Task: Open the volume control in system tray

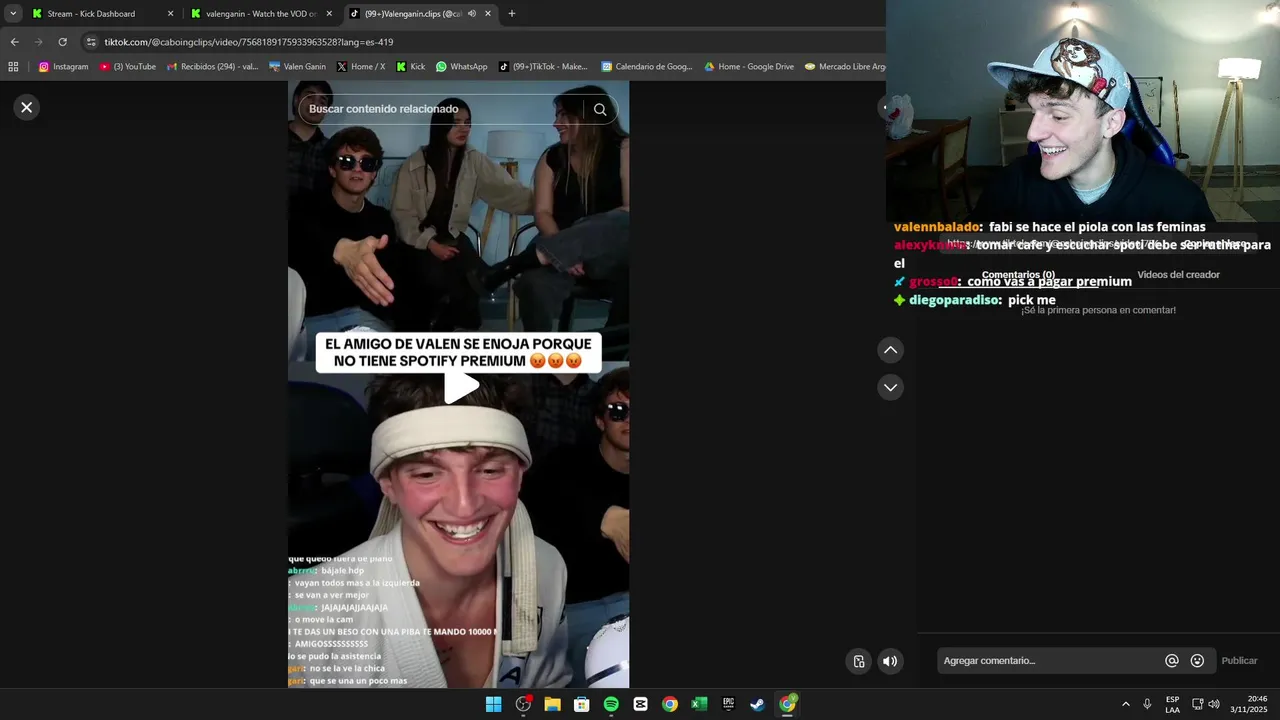Action: click(x=1214, y=704)
